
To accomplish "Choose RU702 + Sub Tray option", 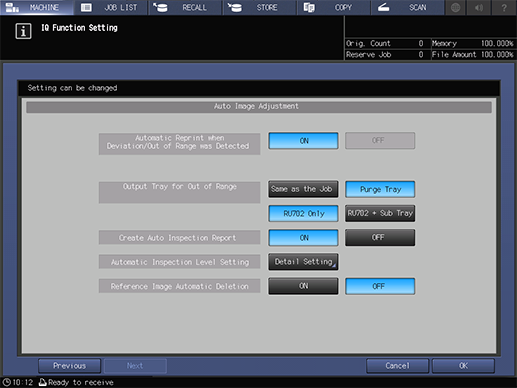I will (x=380, y=213).
